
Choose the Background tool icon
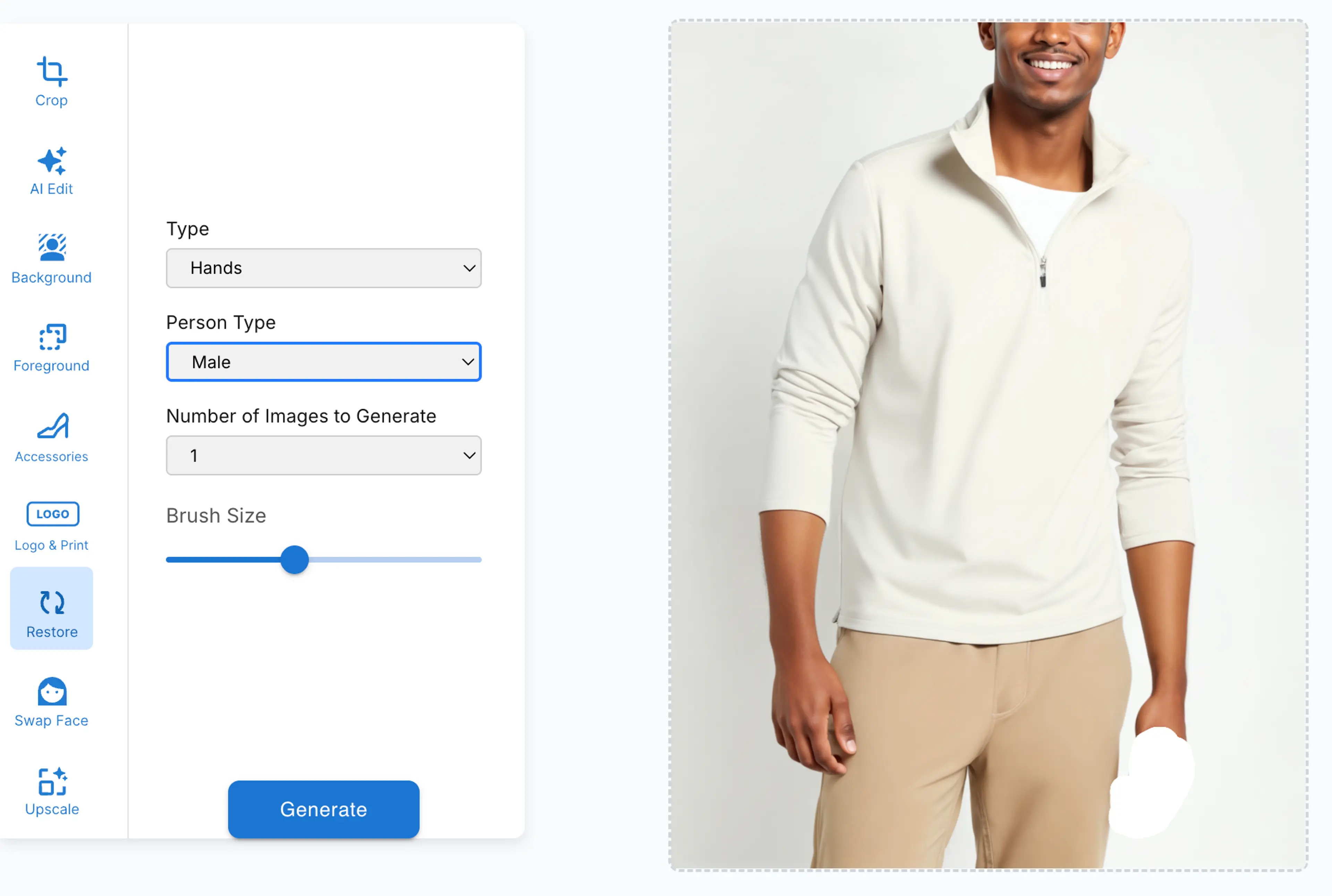(52, 247)
